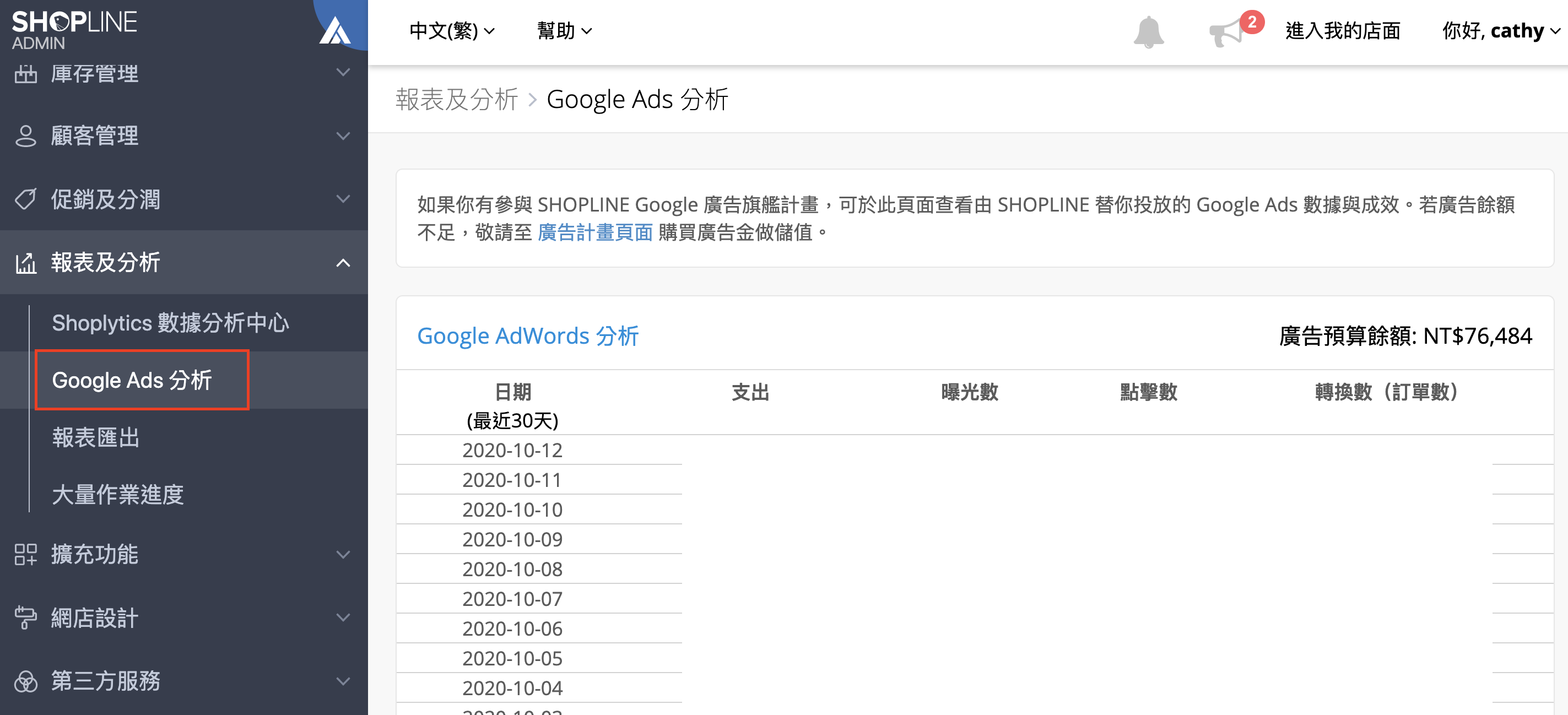1568x715 pixels.
Task: Open Shoplytics 數據分析中心 menu item
Action: 170,322
